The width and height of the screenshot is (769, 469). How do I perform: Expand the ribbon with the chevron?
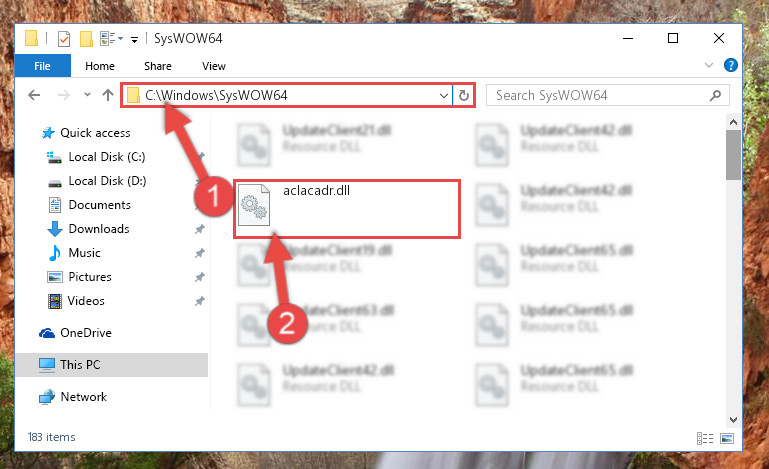click(x=709, y=65)
